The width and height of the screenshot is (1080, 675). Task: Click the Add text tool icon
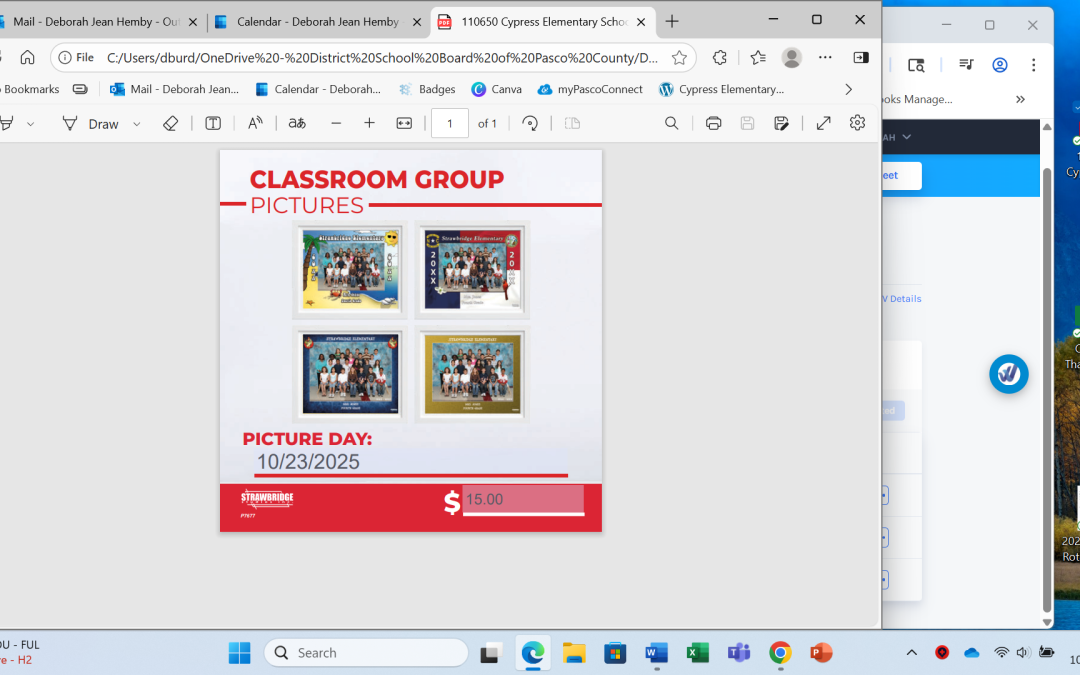point(213,123)
